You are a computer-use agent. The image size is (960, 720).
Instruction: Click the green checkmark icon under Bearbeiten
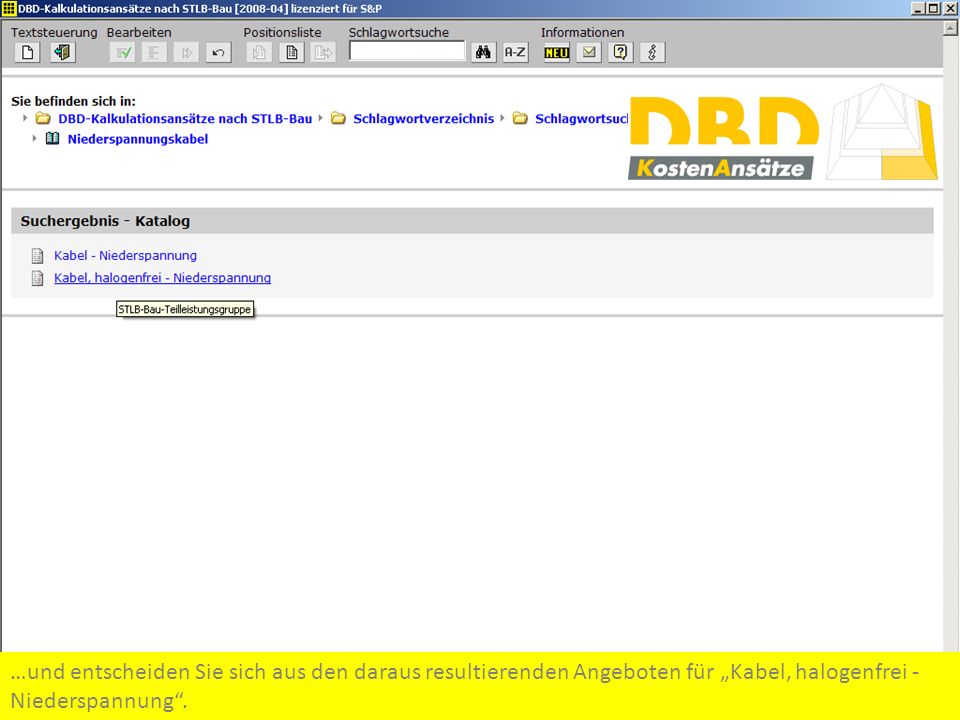(x=122, y=53)
